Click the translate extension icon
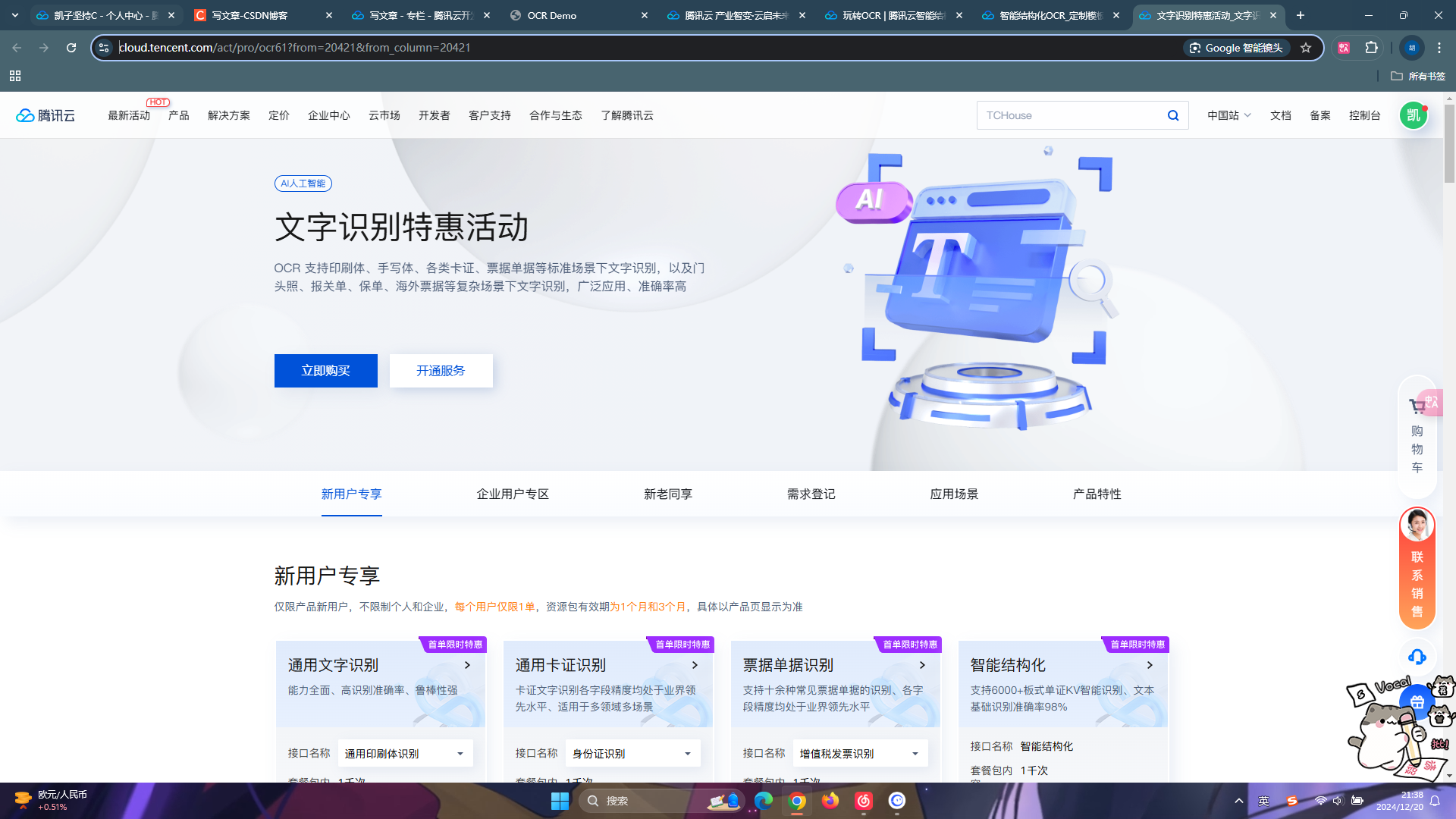 [x=1344, y=48]
